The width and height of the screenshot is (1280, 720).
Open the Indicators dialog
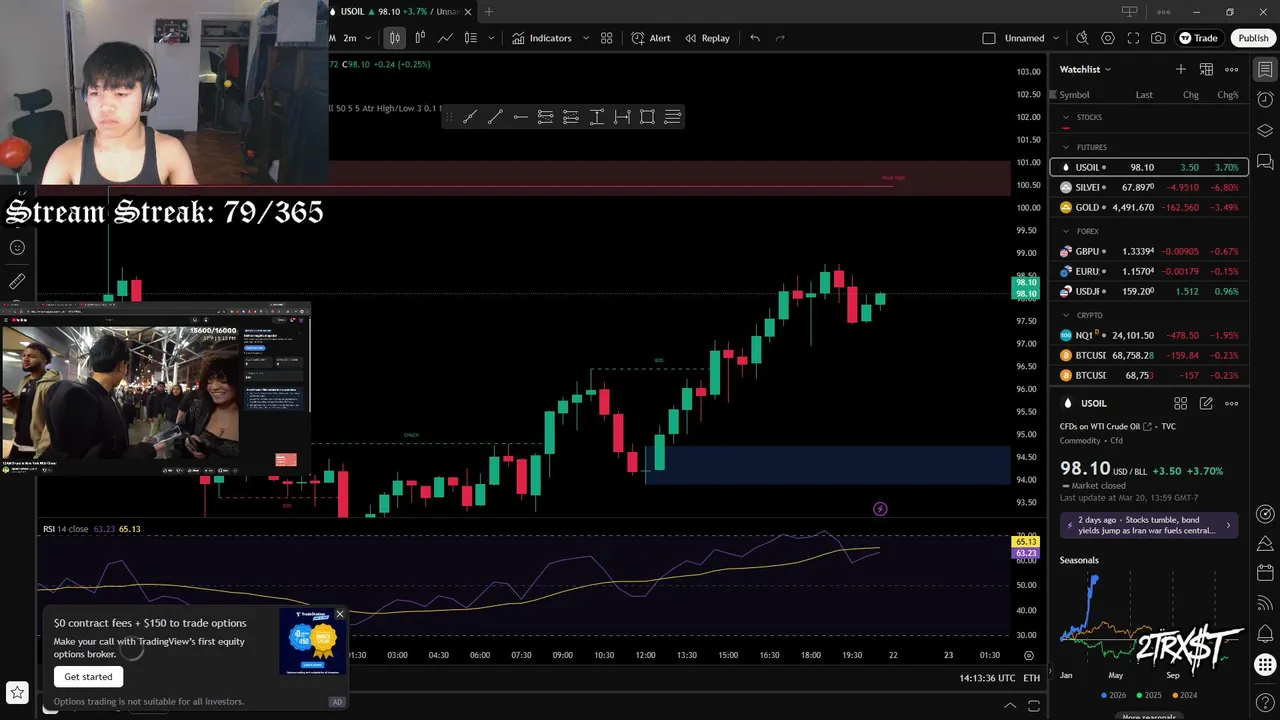[x=542, y=38]
